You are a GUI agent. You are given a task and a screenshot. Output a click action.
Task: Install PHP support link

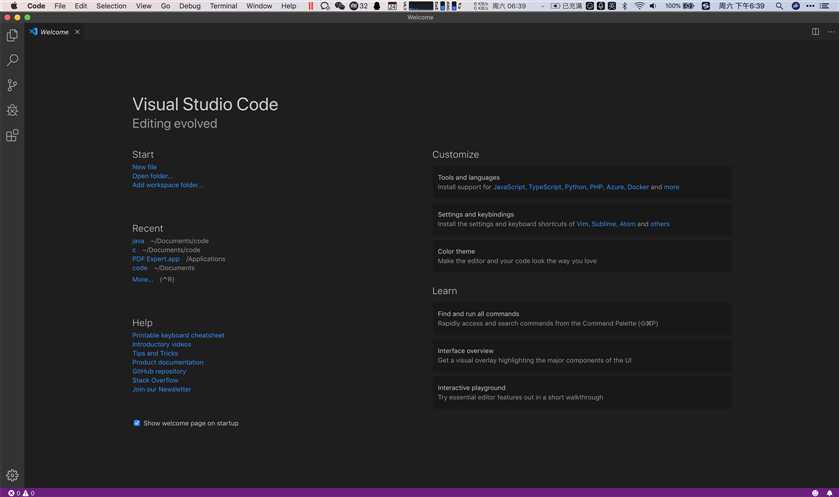[x=596, y=187]
